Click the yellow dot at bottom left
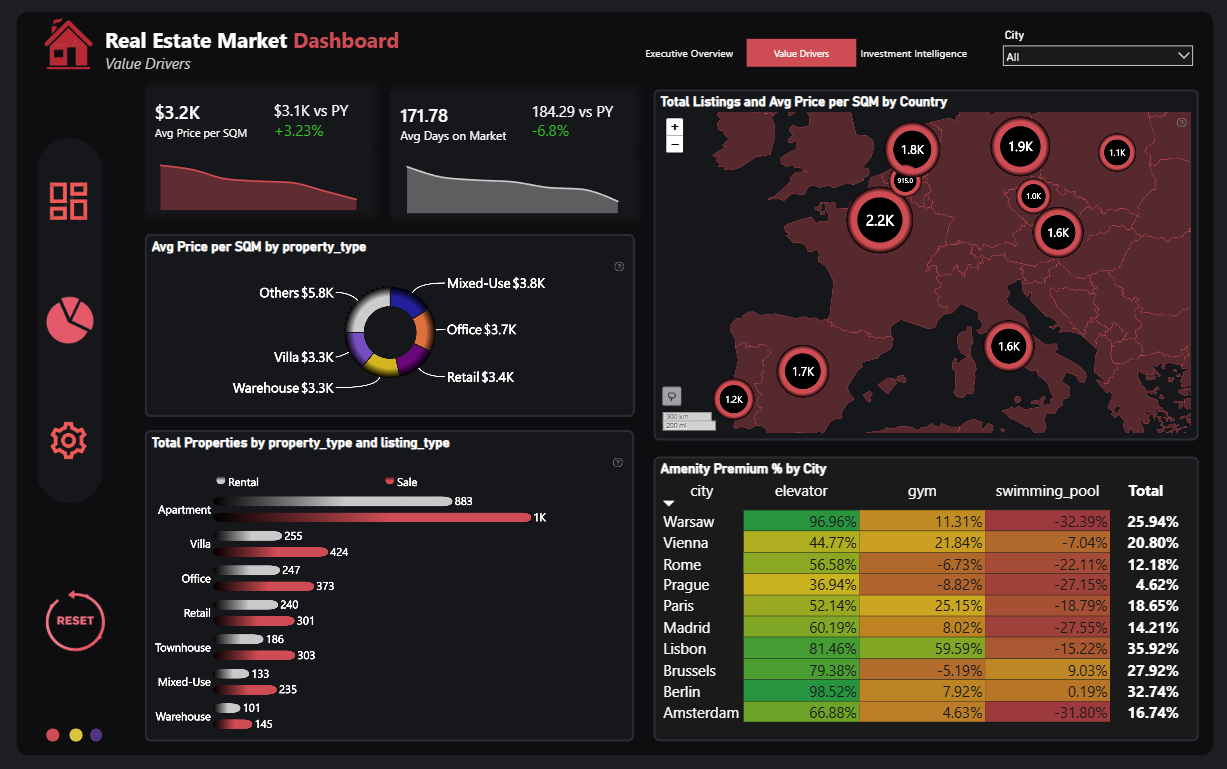The width and height of the screenshot is (1227, 769). (75, 735)
